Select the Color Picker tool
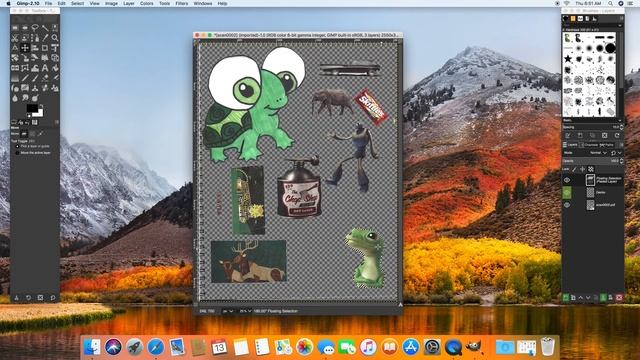Screen dimensions: 640x360 (45, 38)
